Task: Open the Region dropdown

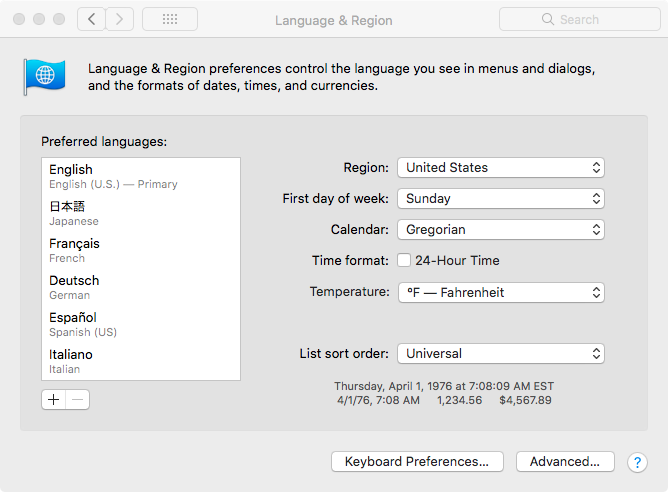Action: click(500, 168)
